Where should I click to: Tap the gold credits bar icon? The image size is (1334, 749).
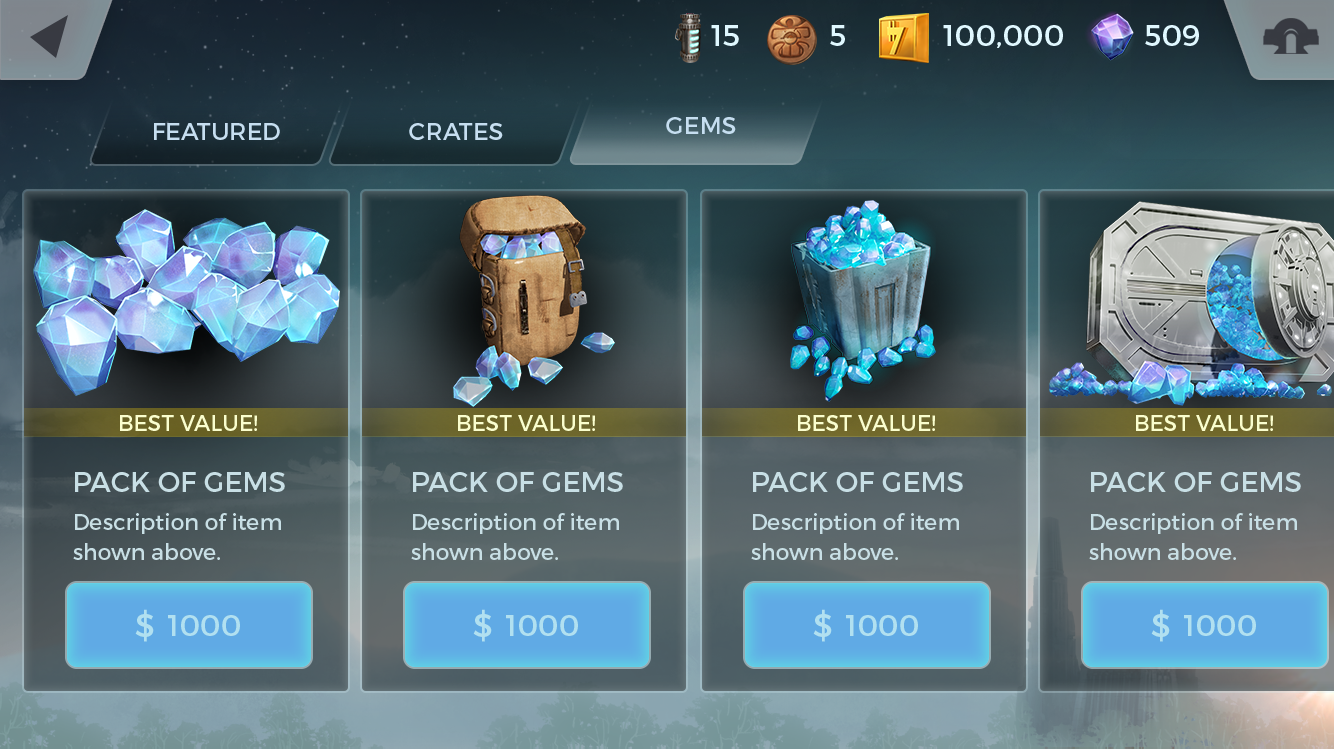[903, 38]
